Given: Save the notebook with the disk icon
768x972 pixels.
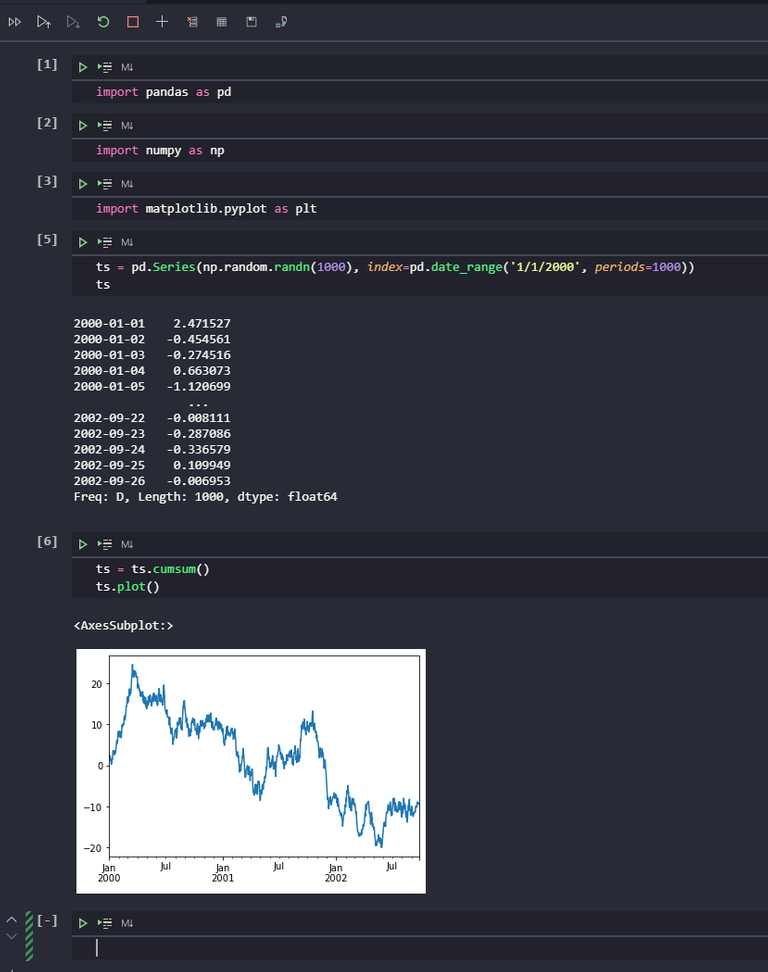Looking at the screenshot, I should click(251, 22).
